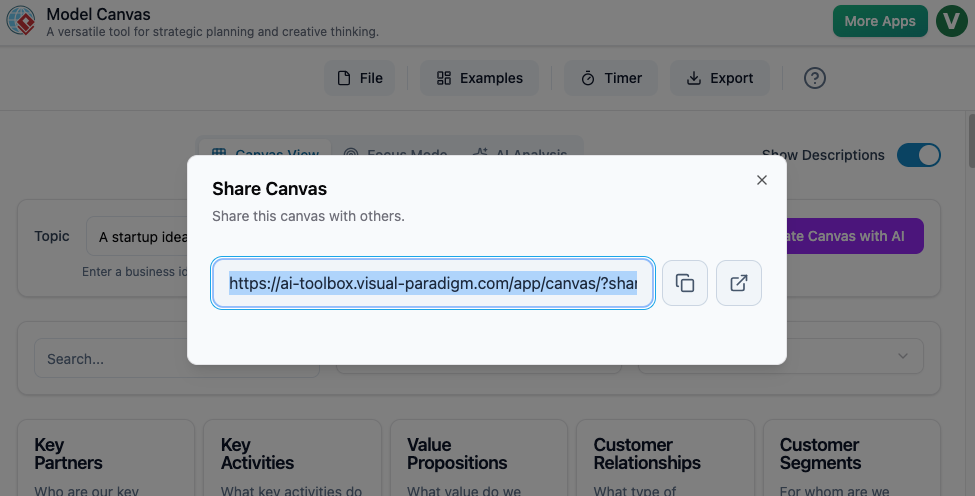
Task: Switch to the Canvas View tab
Action: (266, 152)
